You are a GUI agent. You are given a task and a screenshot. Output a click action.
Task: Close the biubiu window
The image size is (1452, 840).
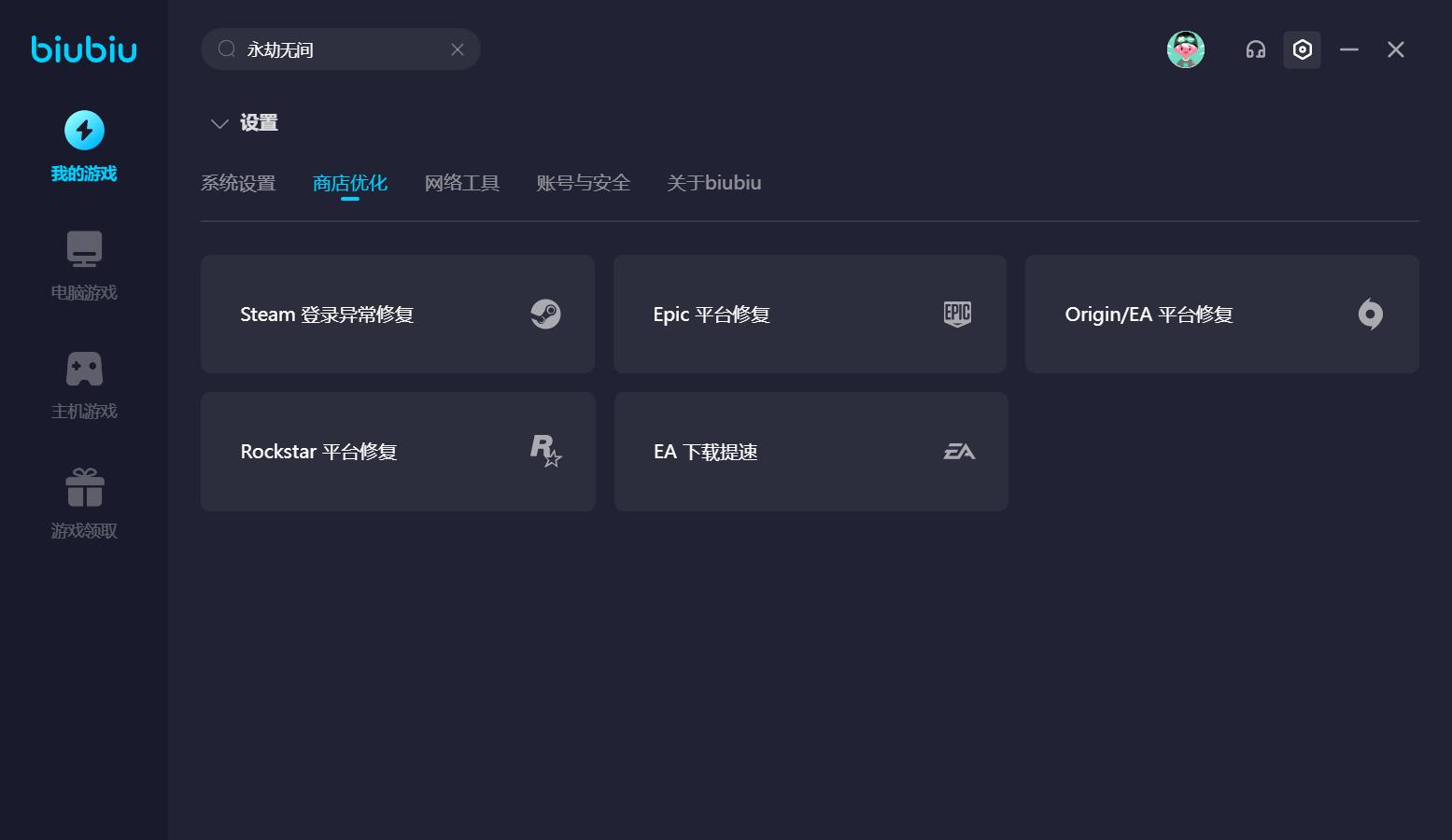click(1396, 49)
